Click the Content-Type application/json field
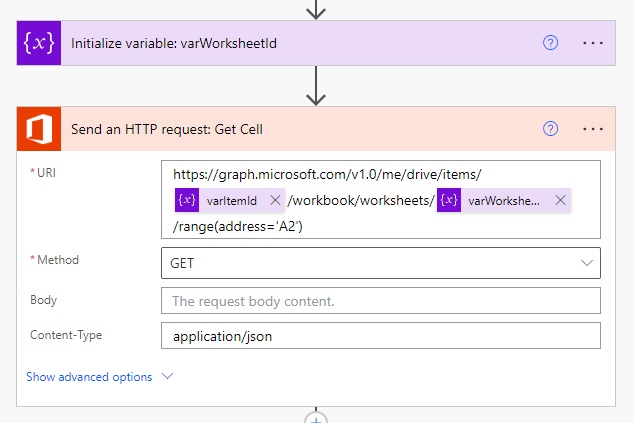This screenshot has width=634, height=423. [x=380, y=336]
